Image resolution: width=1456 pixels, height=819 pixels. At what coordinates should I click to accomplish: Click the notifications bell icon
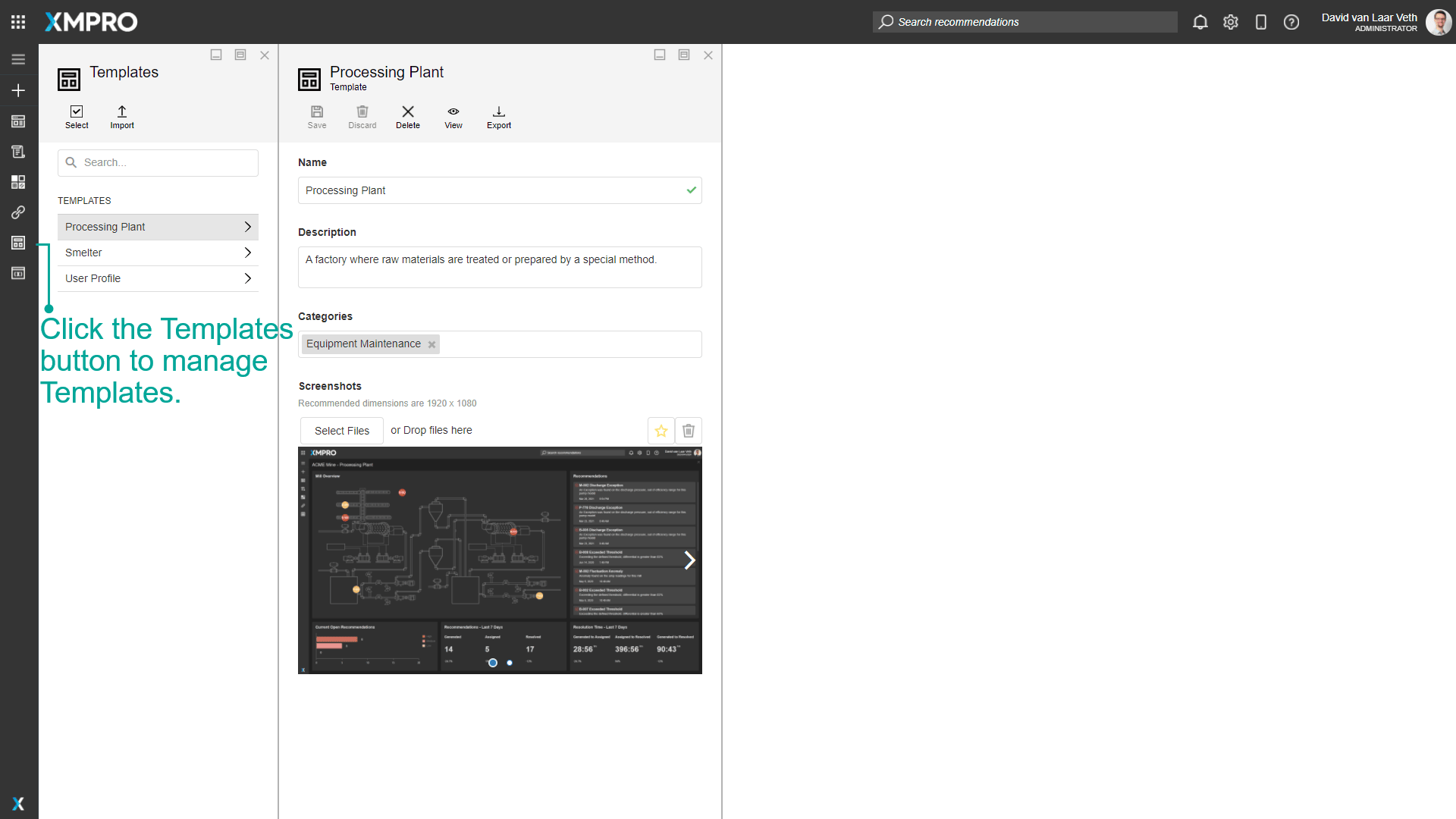[1200, 22]
